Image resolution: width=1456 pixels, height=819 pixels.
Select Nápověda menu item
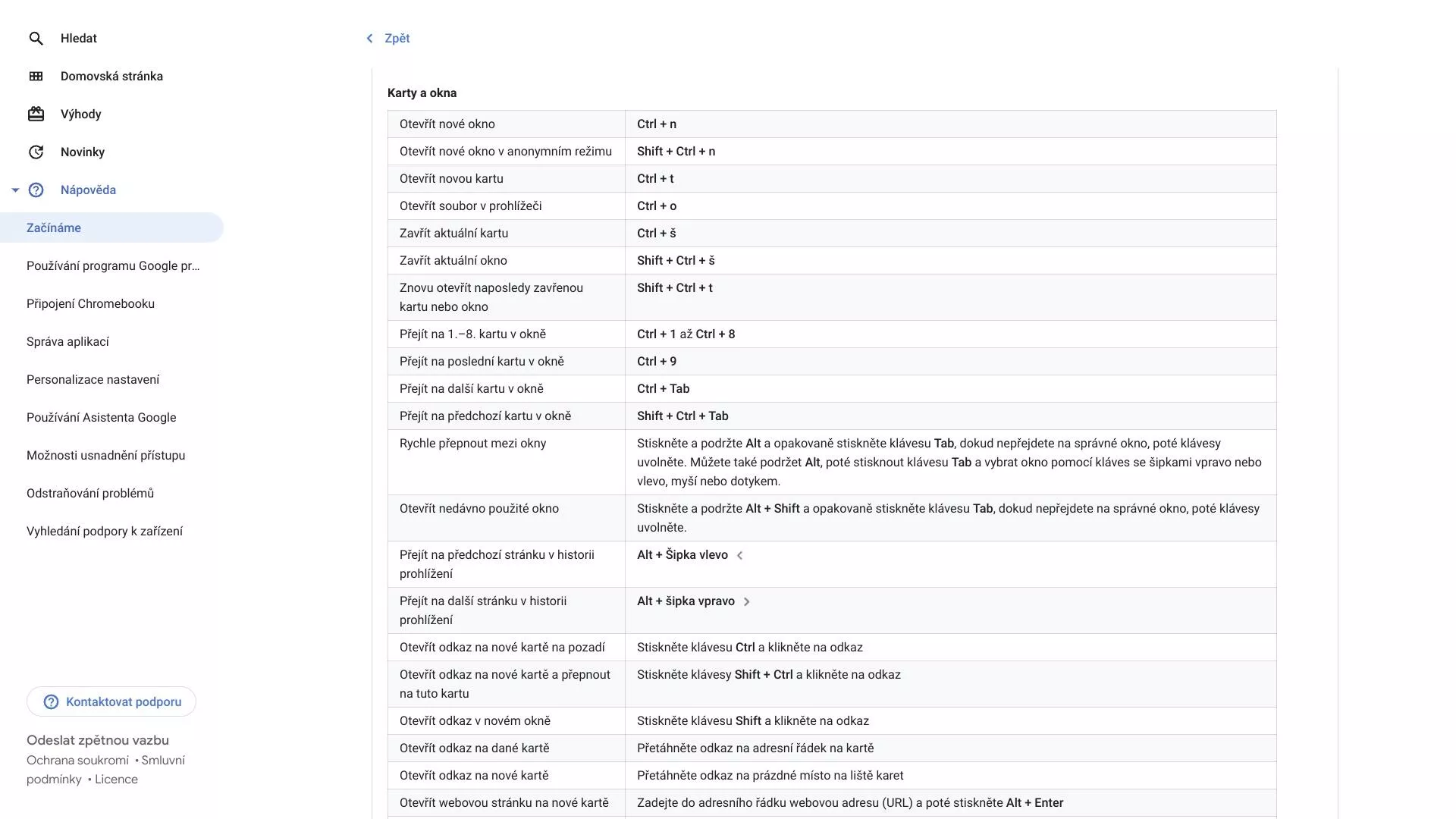point(88,190)
